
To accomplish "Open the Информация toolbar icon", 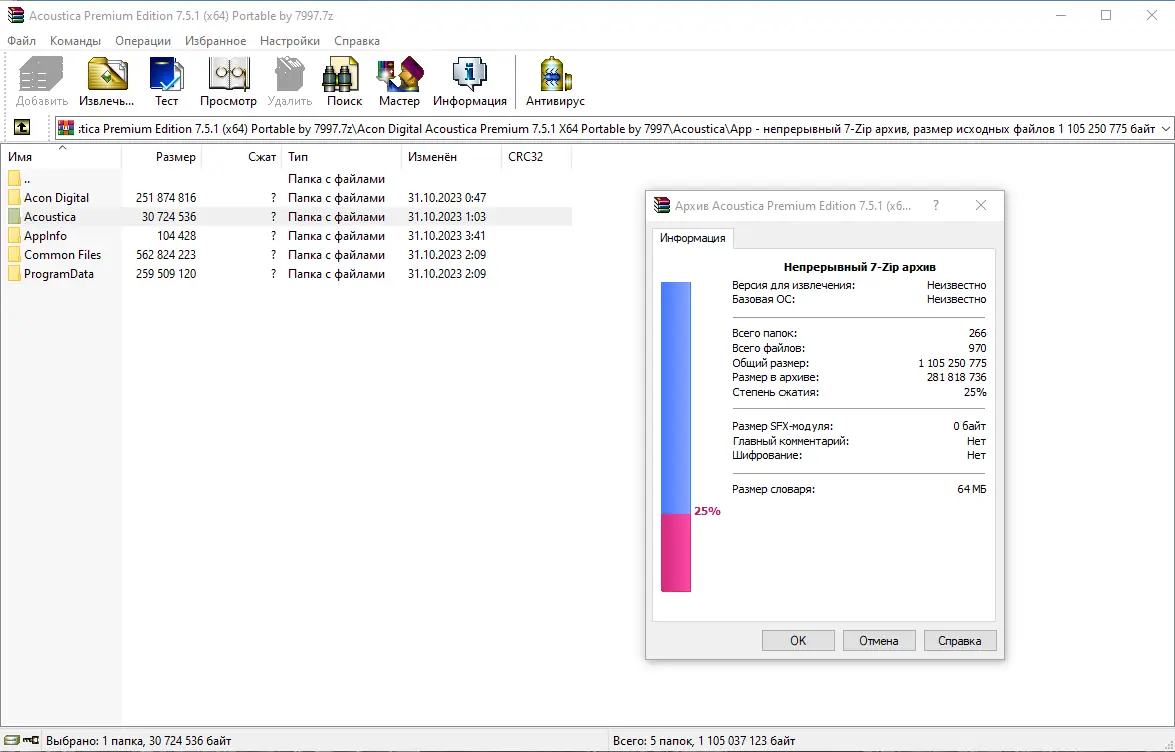I will pos(470,75).
